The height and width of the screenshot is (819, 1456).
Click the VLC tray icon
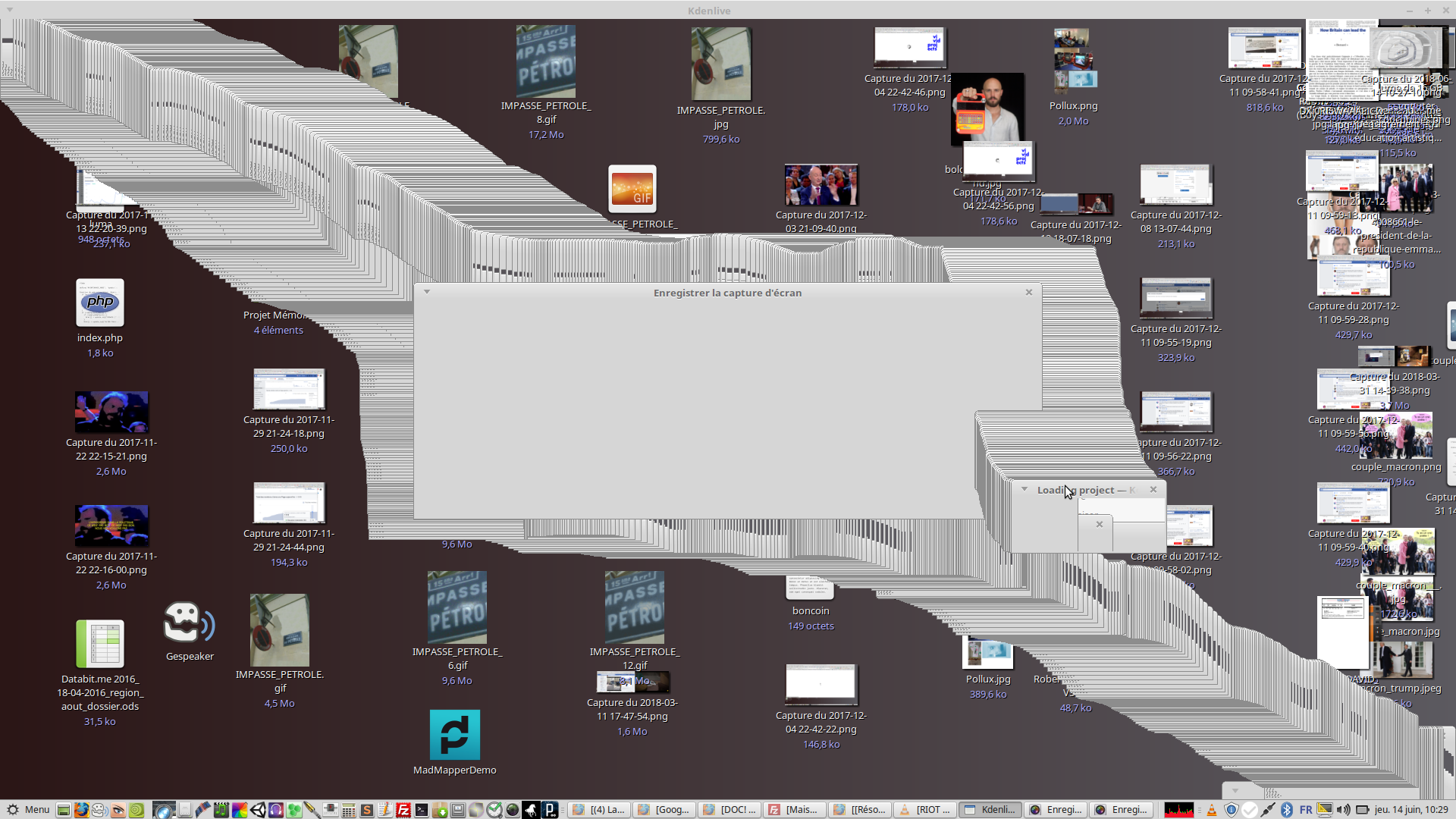click(x=1212, y=810)
